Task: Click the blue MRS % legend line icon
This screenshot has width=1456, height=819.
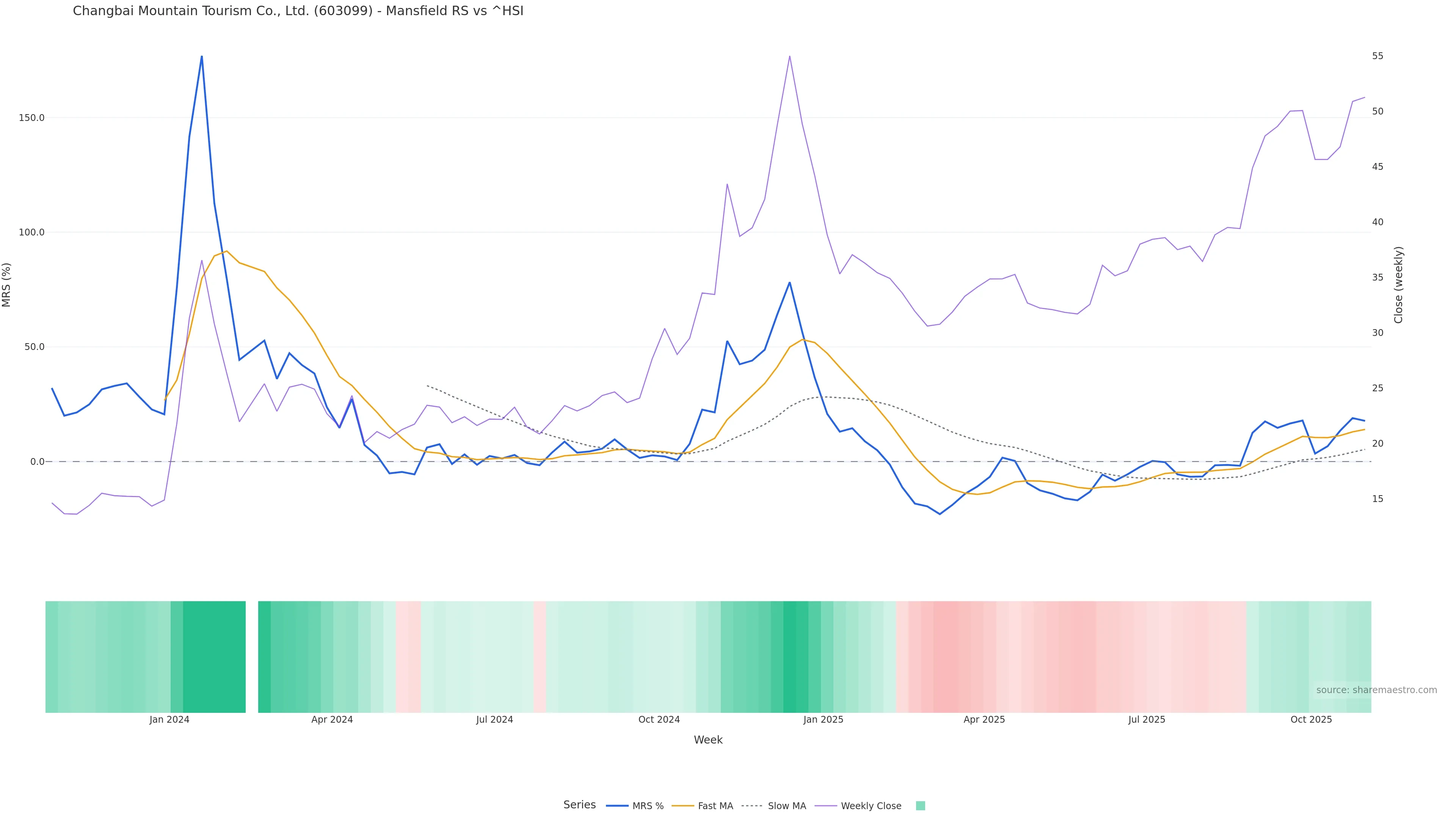Action: click(x=617, y=806)
